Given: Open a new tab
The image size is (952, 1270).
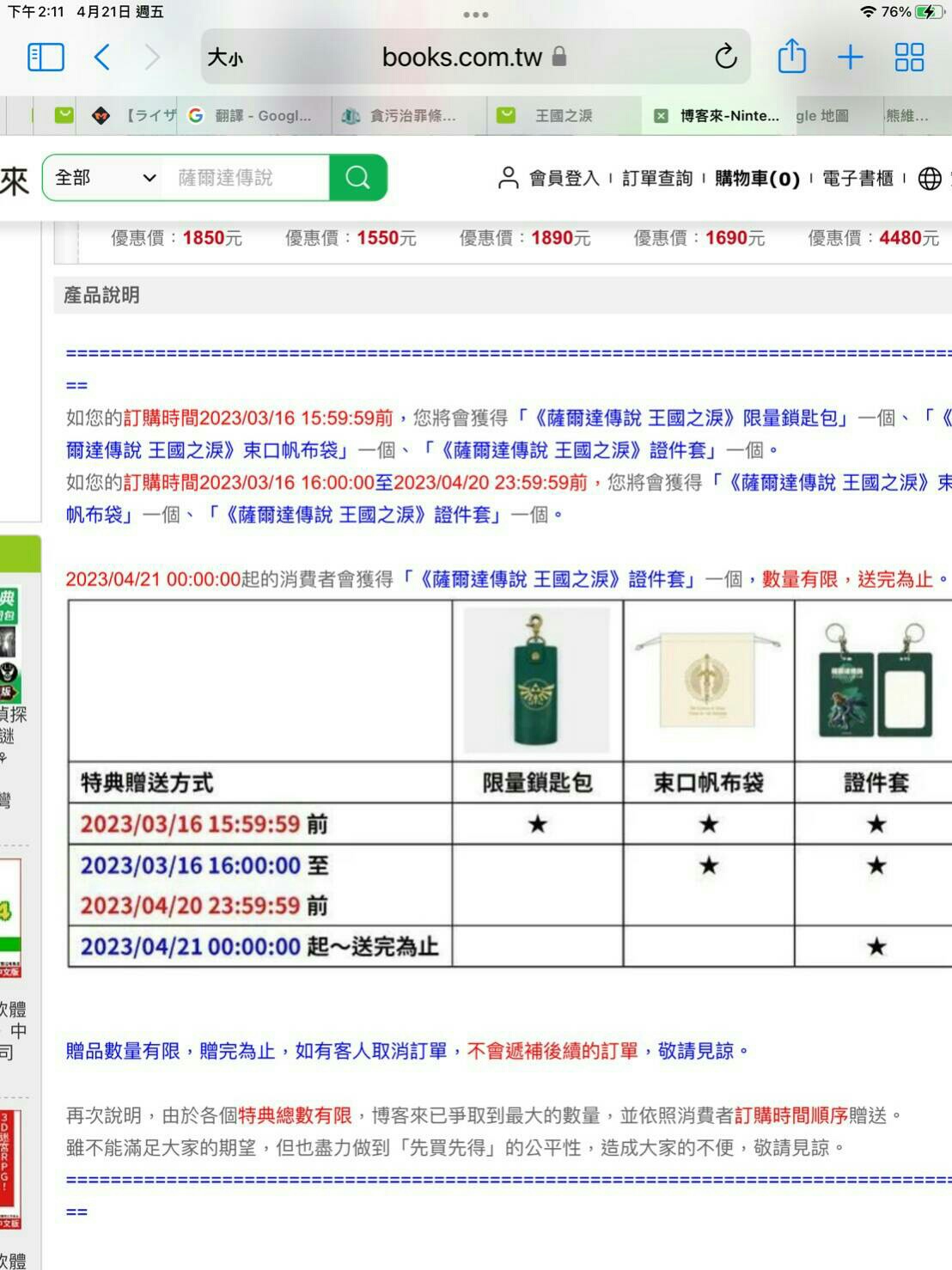Looking at the screenshot, I should pos(850,58).
